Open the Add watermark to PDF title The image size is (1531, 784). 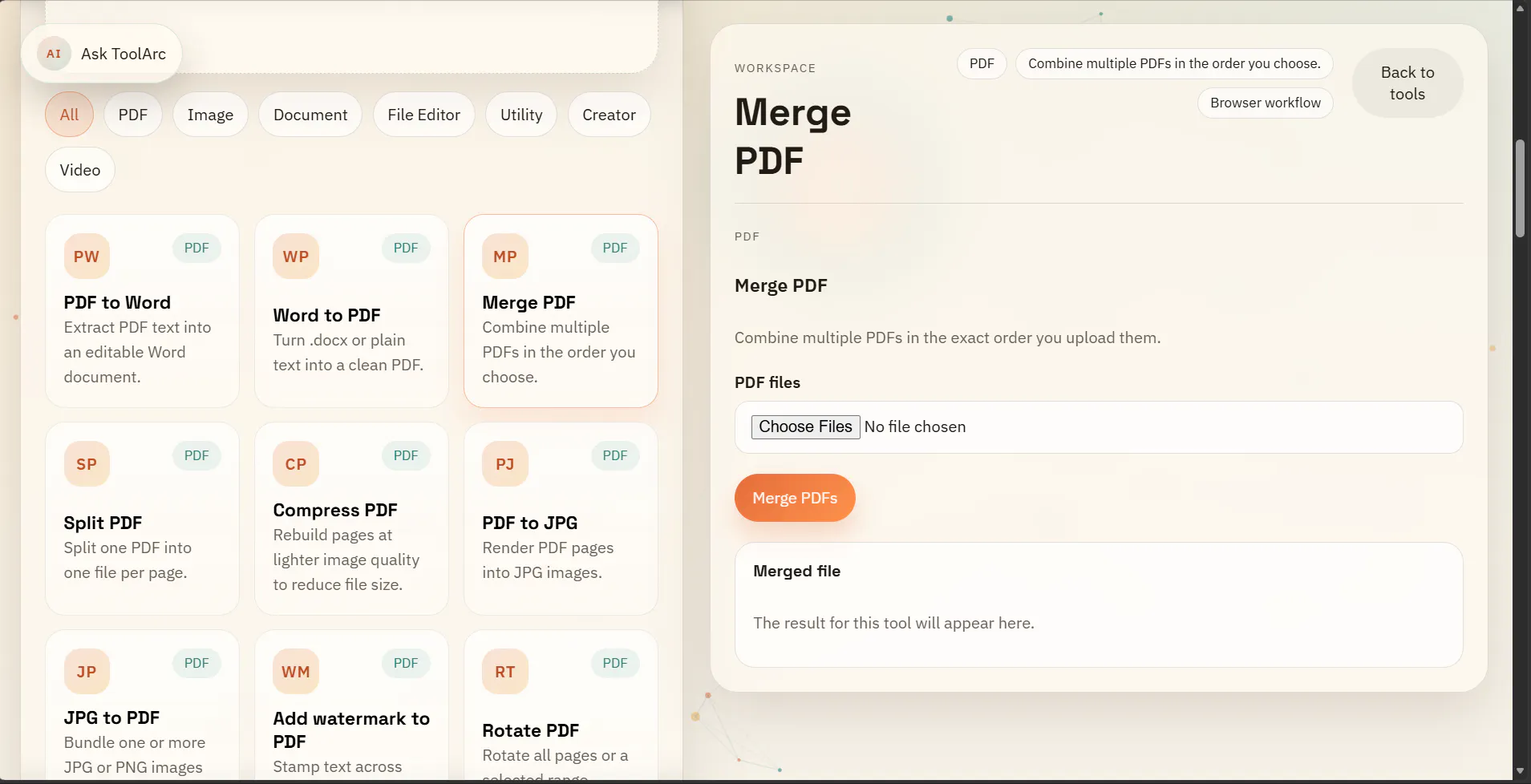tap(351, 729)
